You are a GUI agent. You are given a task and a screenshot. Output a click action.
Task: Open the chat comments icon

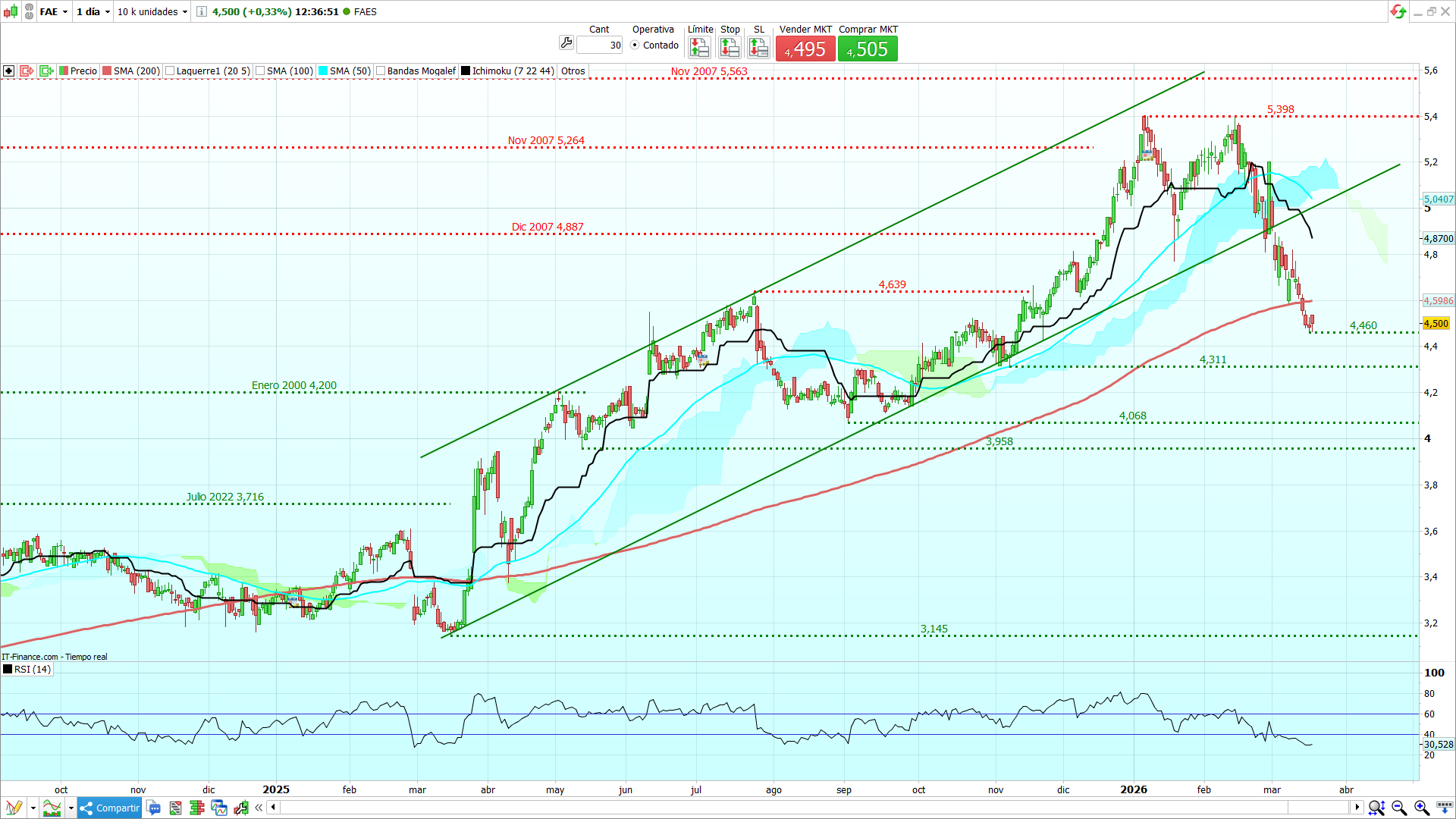click(154, 808)
